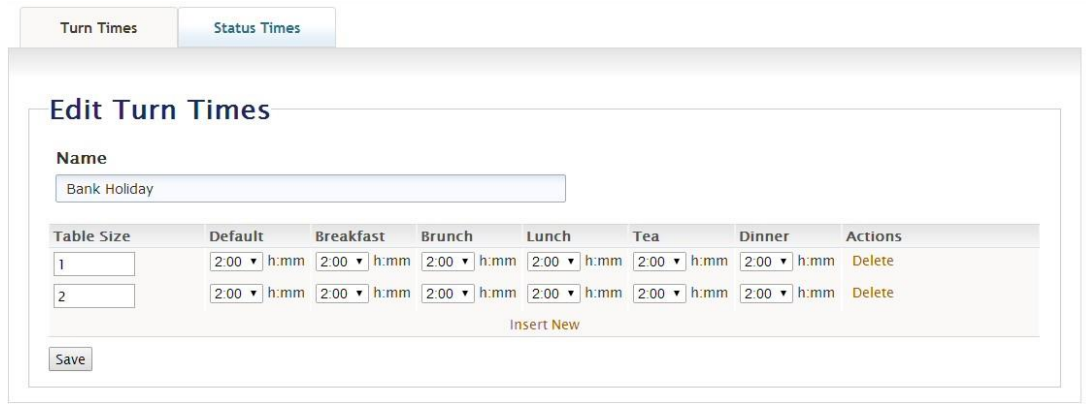Open the Dinner dropdown for table size 1
Viewport: 1086px width, 405px height.
pos(765,262)
